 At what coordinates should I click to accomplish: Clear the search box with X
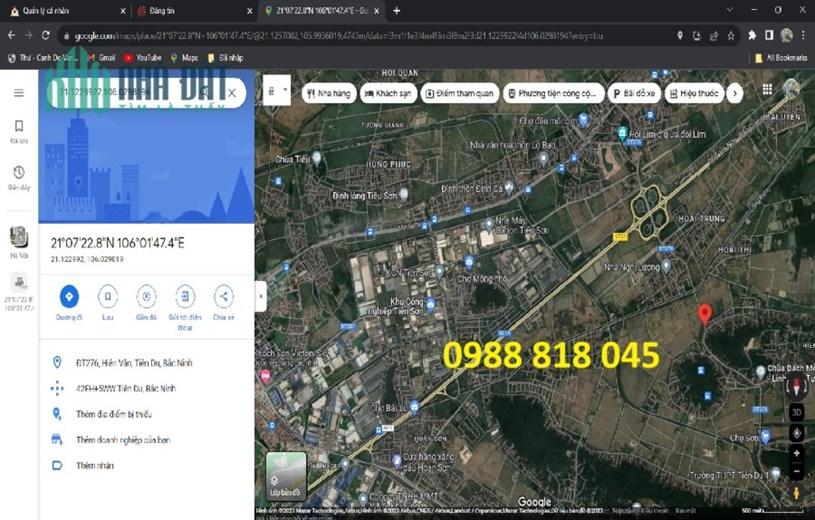(232, 93)
